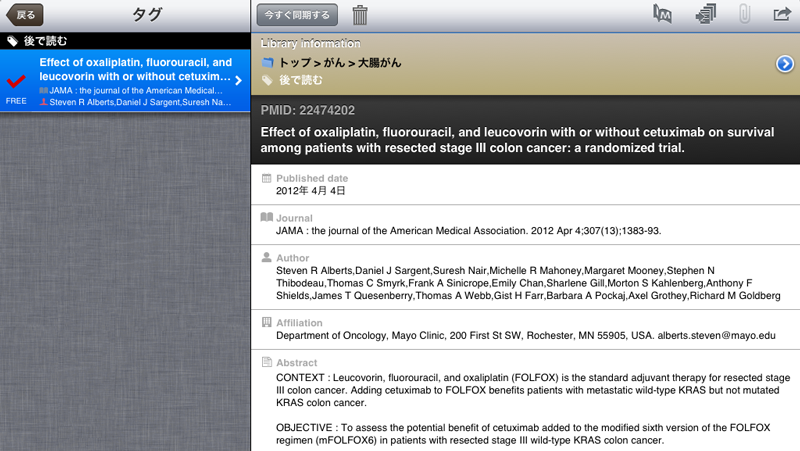Select the oxaliplatin article in the list
The width and height of the screenshot is (800, 451).
click(125, 81)
